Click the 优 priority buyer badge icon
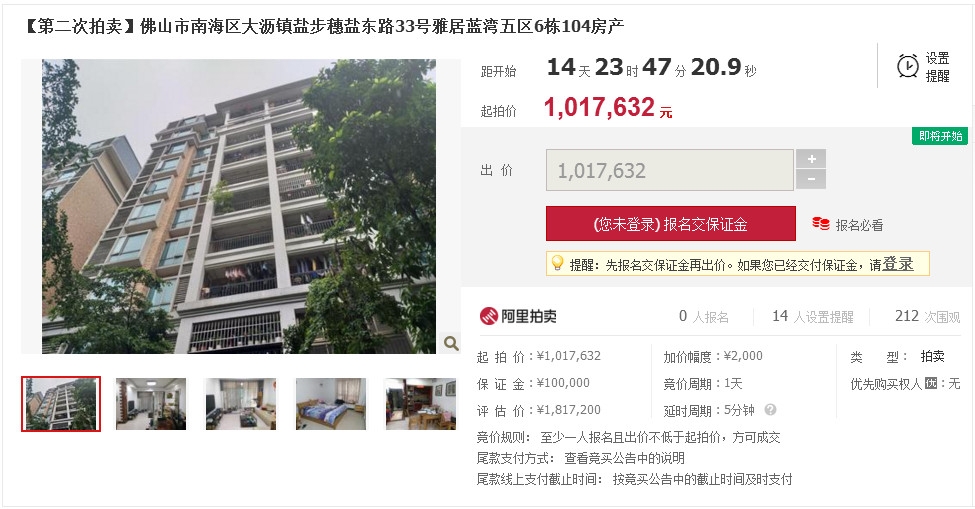 tap(930, 383)
